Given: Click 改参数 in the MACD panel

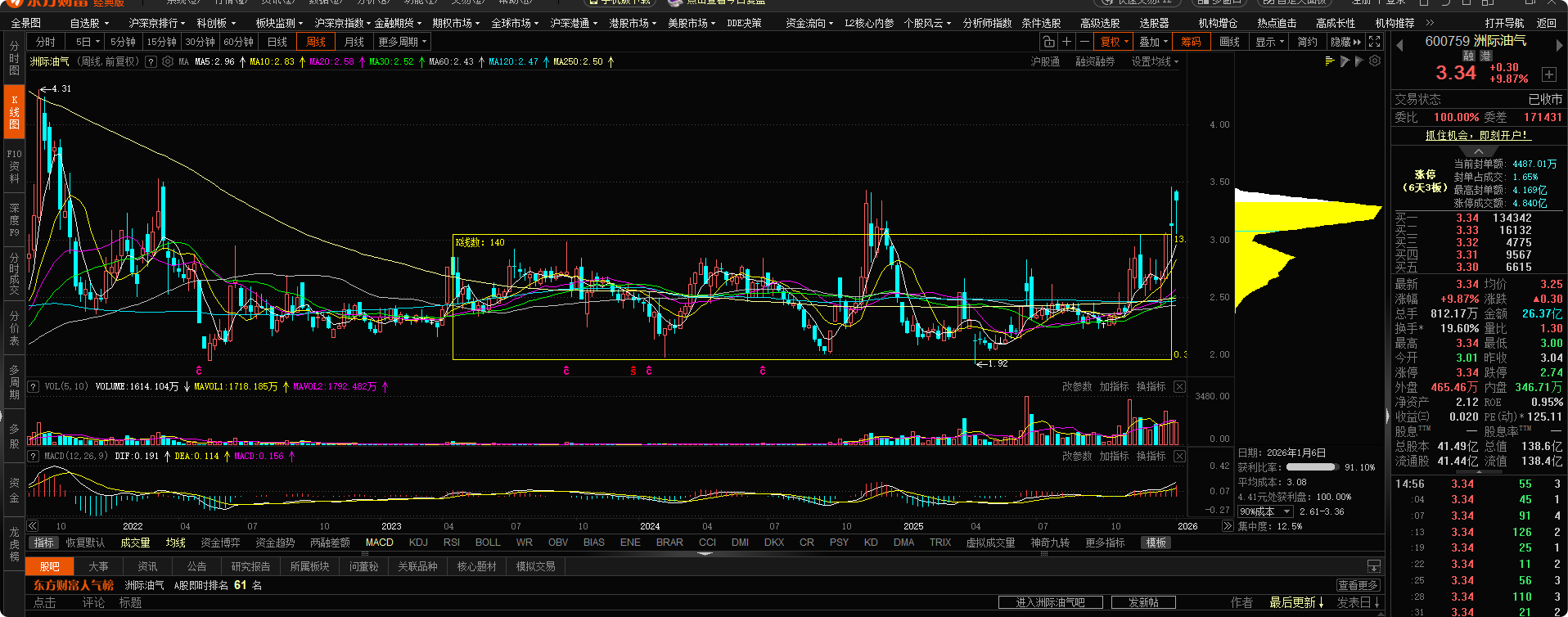Looking at the screenshot, I should coord(1077,456).
